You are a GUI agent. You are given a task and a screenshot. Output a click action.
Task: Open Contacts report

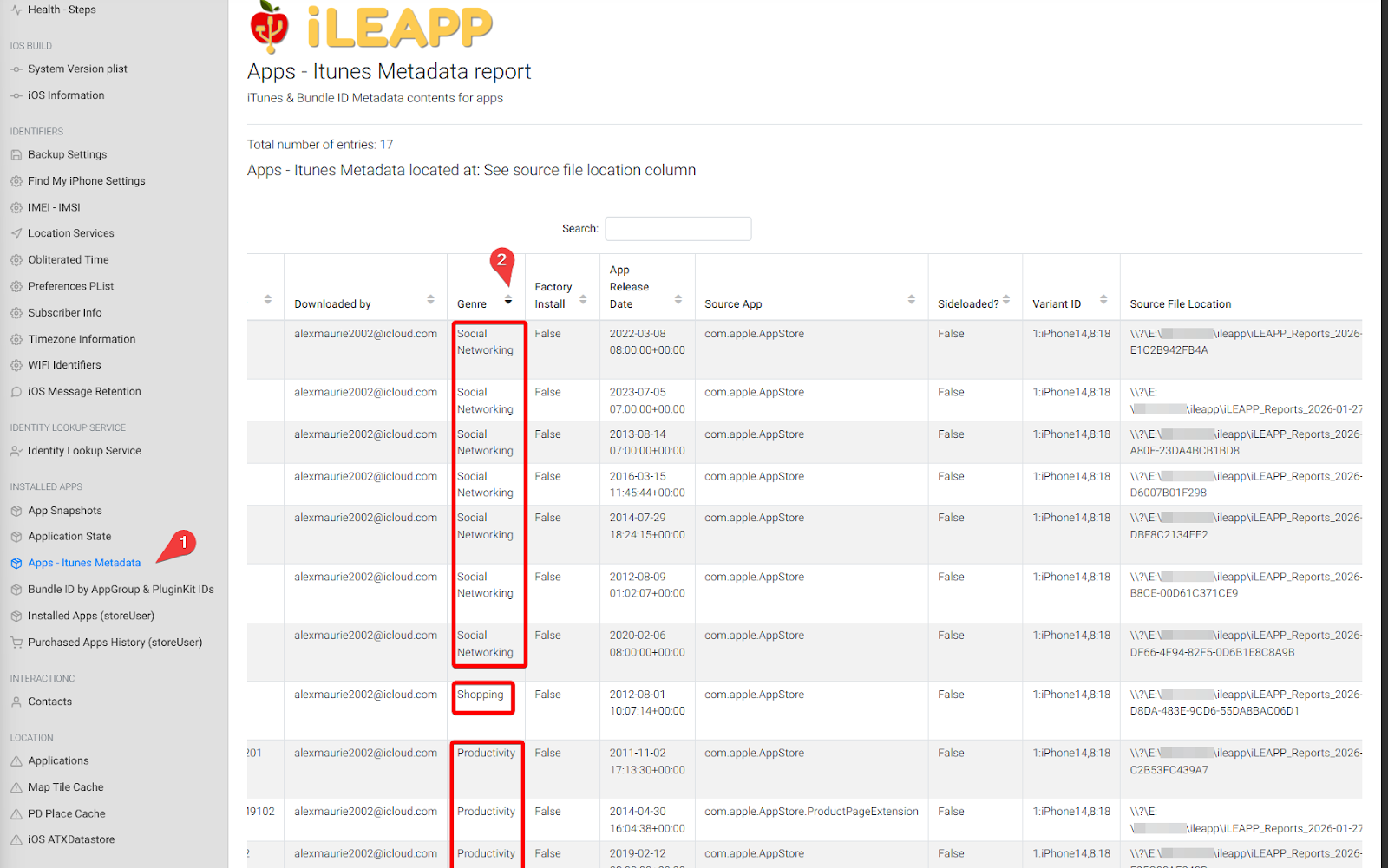click(x=50, y=702)
